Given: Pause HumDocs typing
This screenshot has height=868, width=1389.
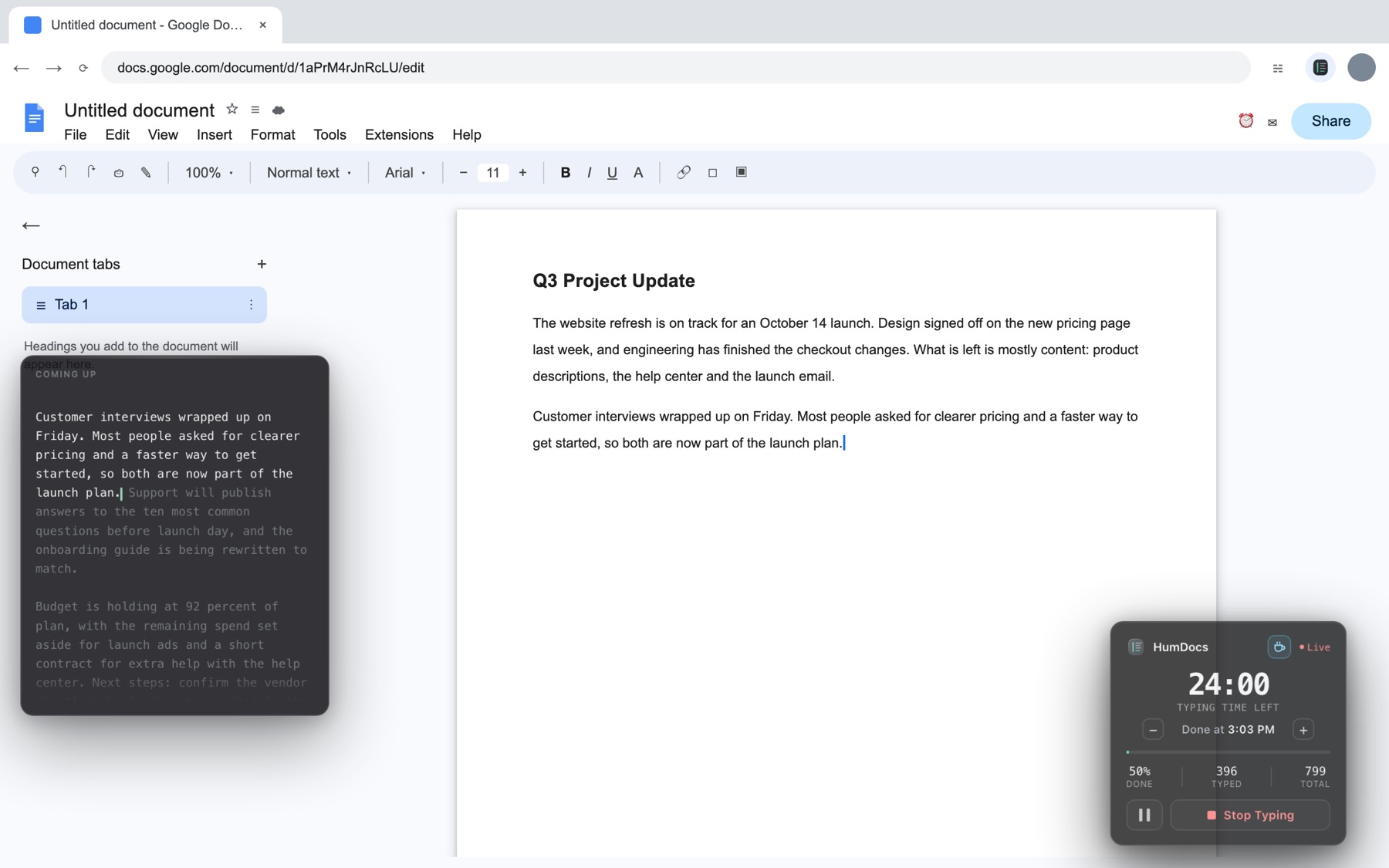Looking at the screenshot, I should pyautogui.click(x=1144, y=815).
